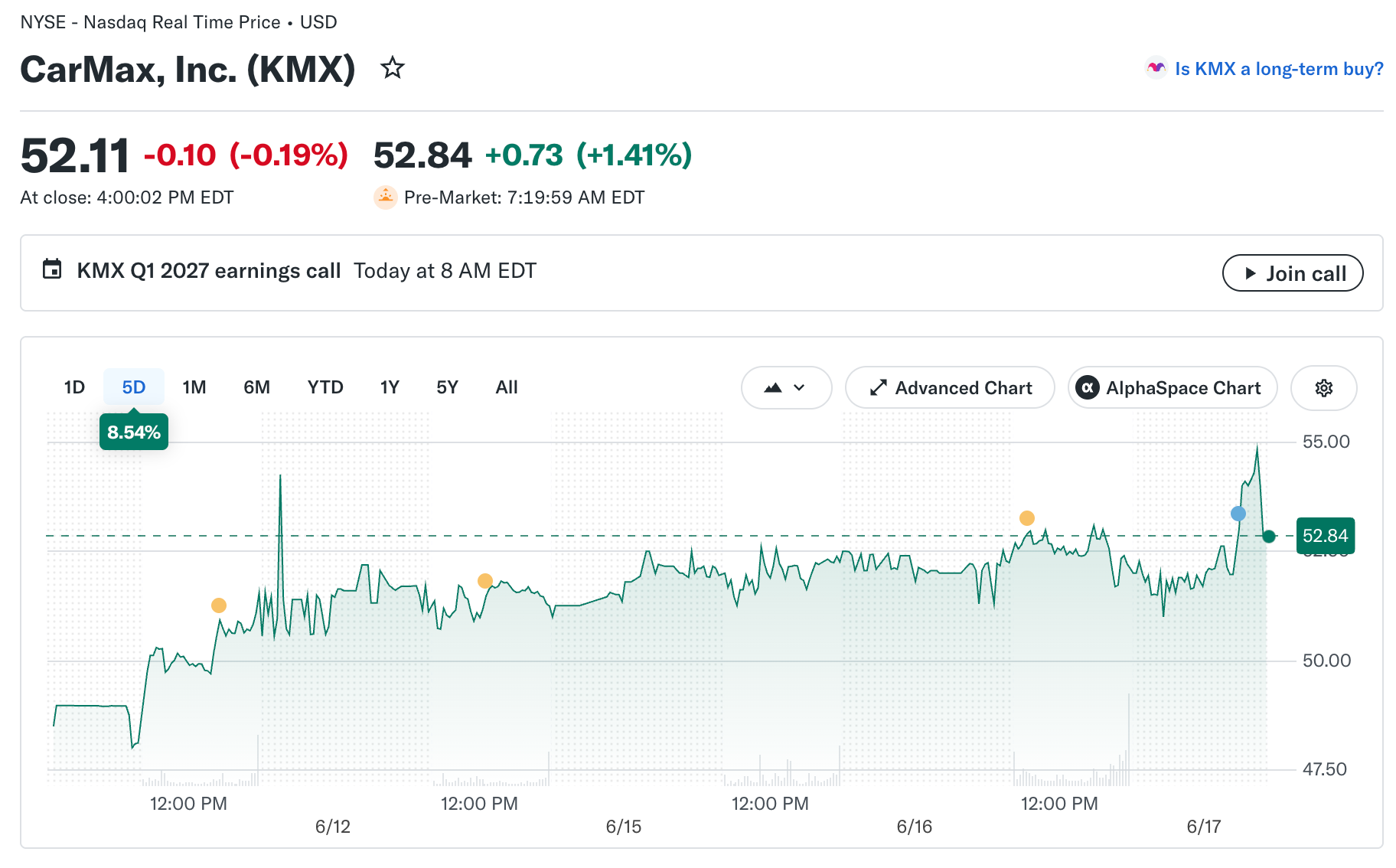
Task: Click the mountain chart type icon
Action: click(773, 388)
